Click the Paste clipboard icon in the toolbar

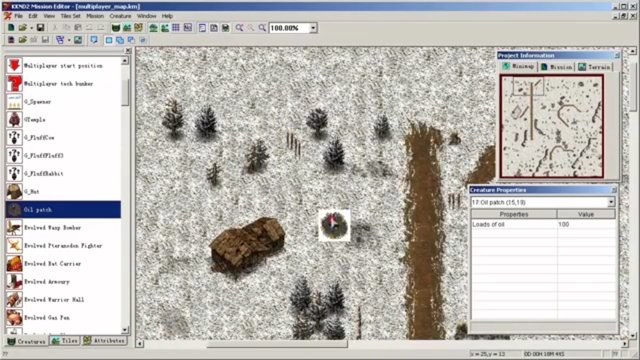pyautogui.click(x=78, y=28)
